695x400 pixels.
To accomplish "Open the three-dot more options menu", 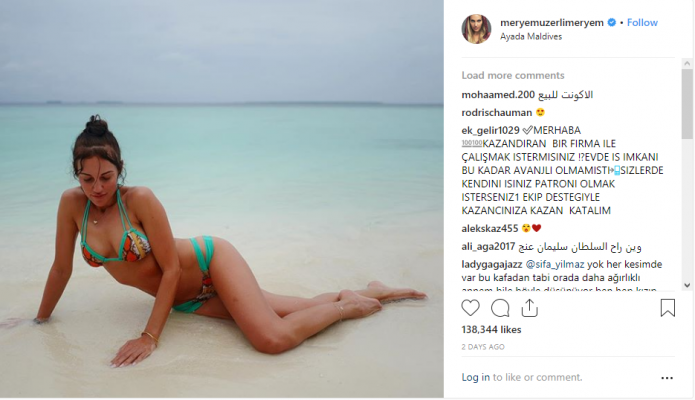I will click(667, 378).
